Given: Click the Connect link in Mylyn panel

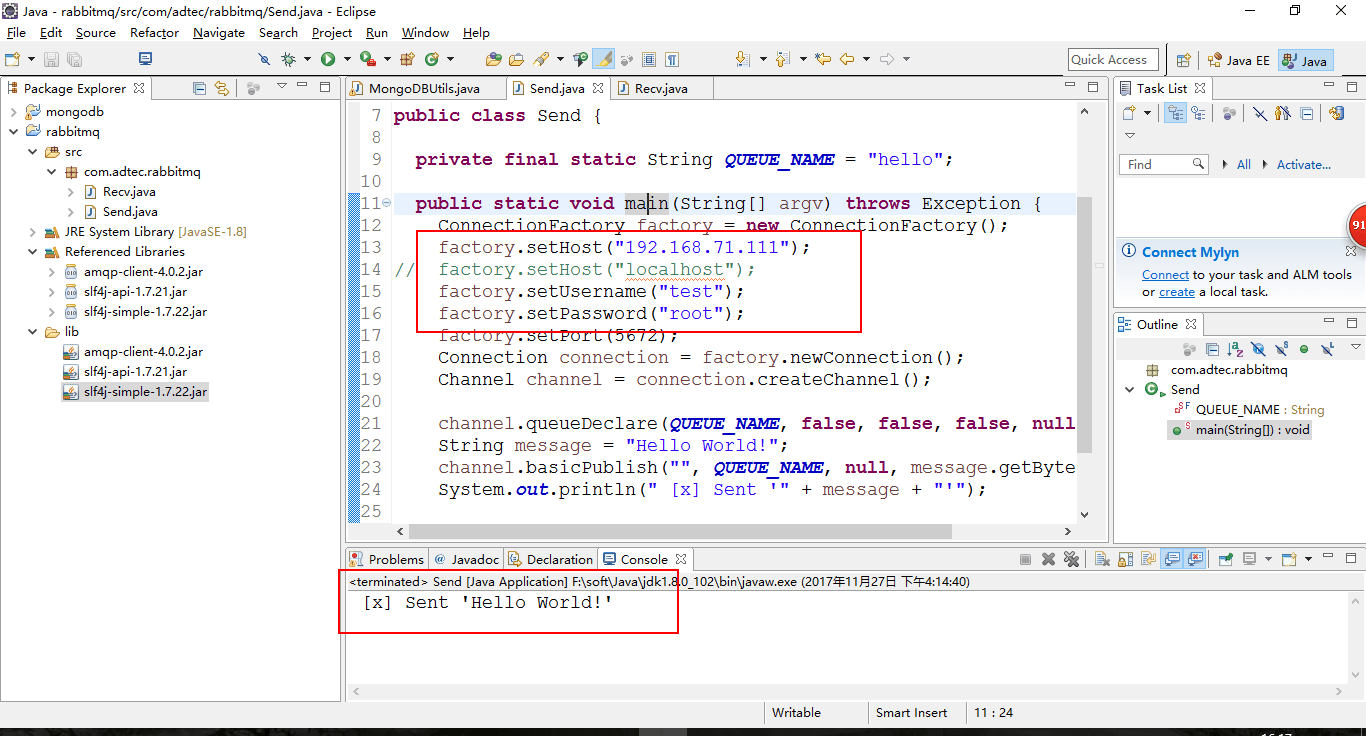Looking at the screenshot, I should pos(1165,274).
